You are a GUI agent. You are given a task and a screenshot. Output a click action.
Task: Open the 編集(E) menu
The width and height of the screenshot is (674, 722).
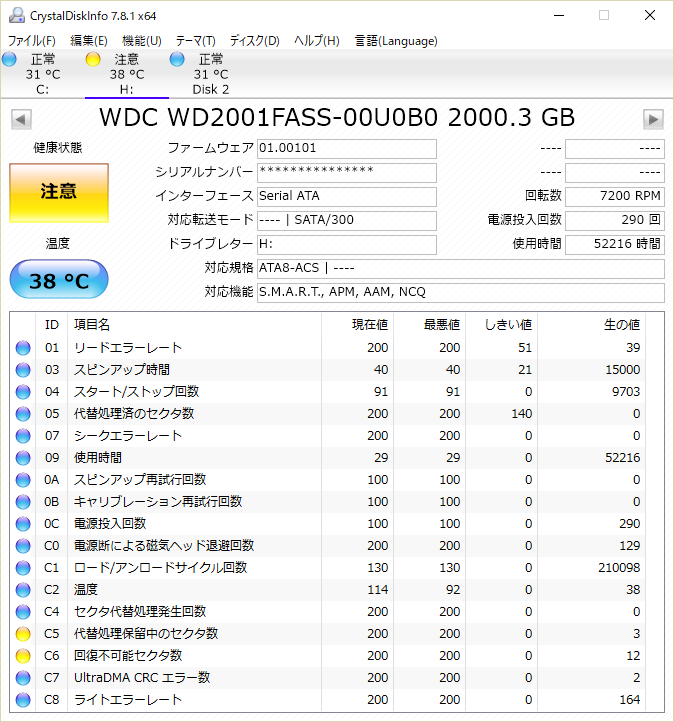89,41
